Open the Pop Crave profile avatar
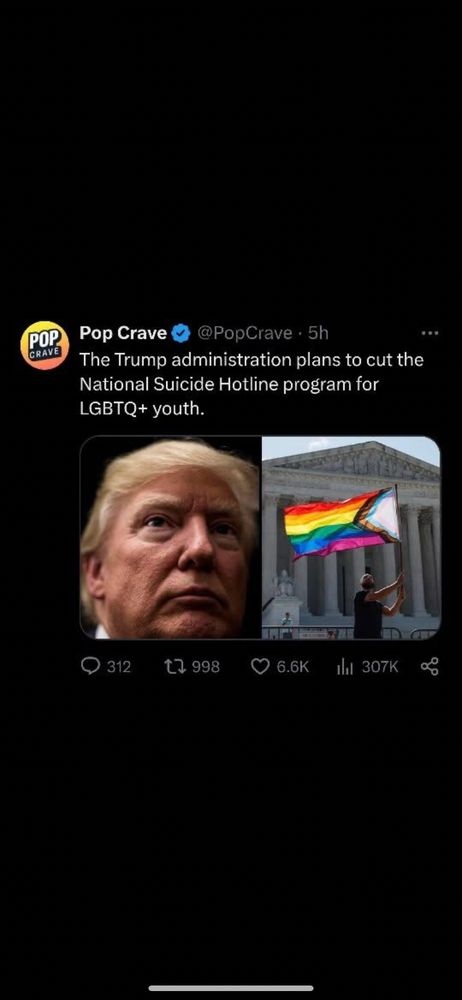 tap(45, 346)
